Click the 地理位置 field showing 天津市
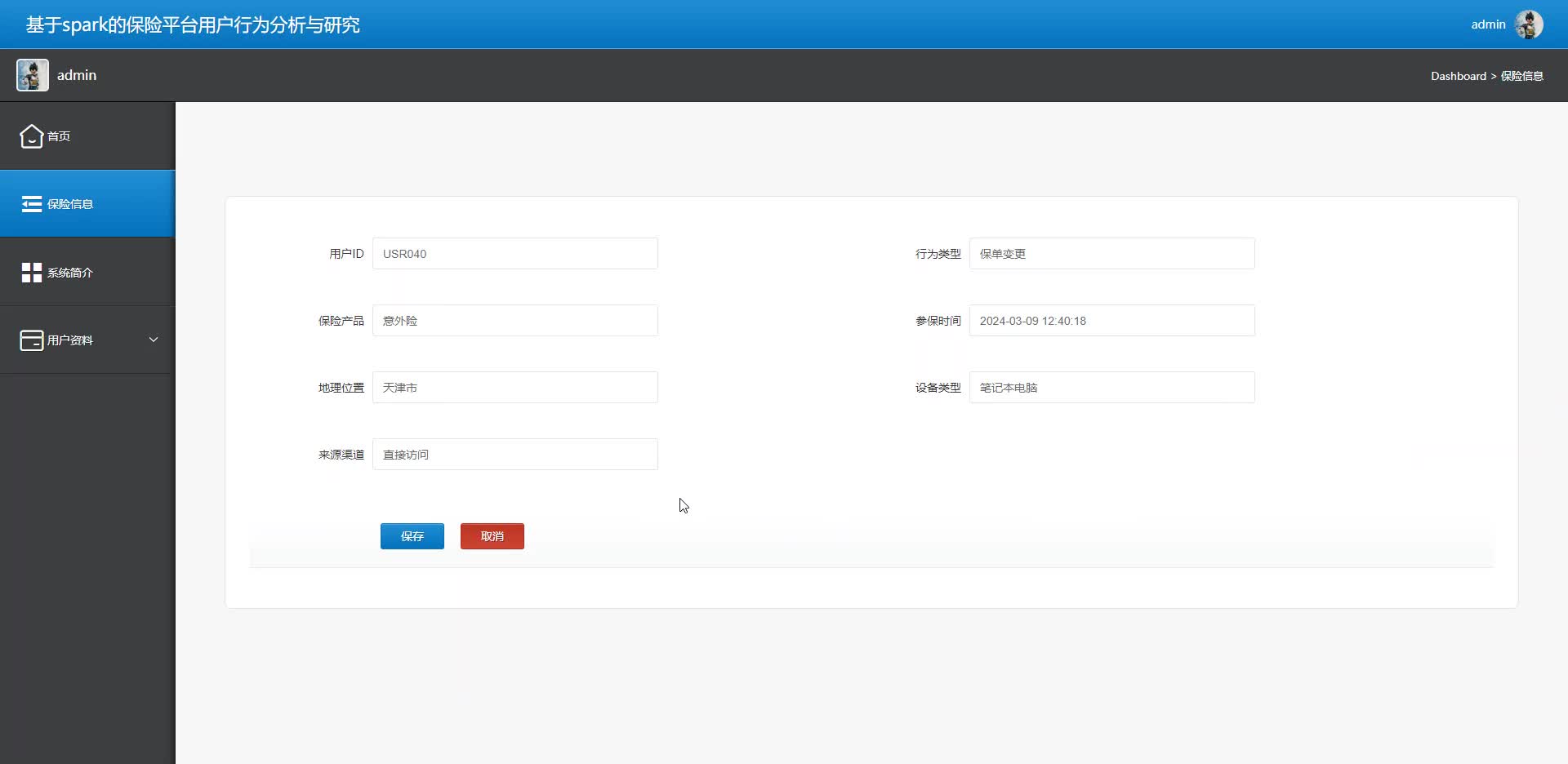The width and height of the screenshot is (1568, 764). (514, 387)
